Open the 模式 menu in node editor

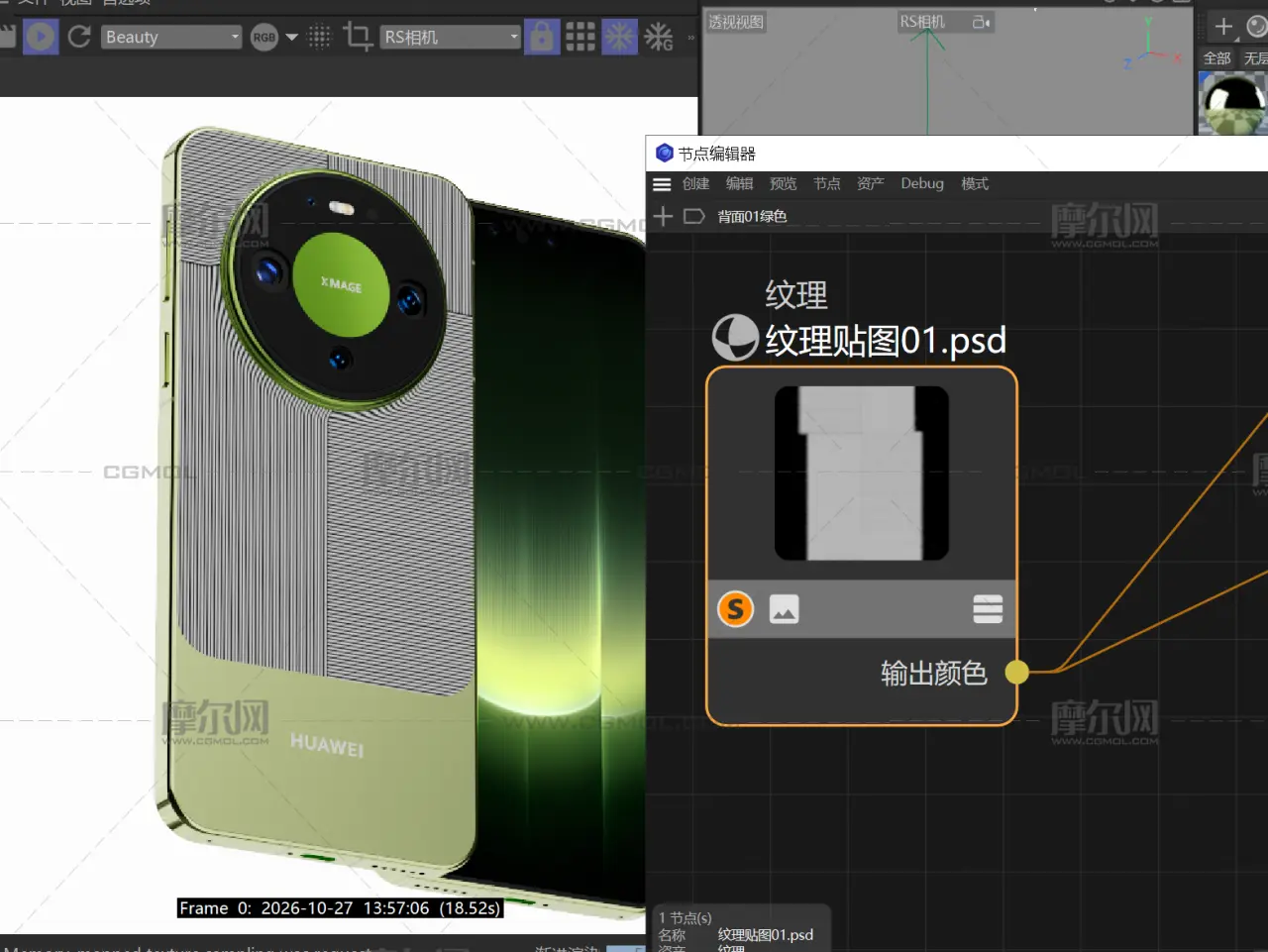[975, 184]
